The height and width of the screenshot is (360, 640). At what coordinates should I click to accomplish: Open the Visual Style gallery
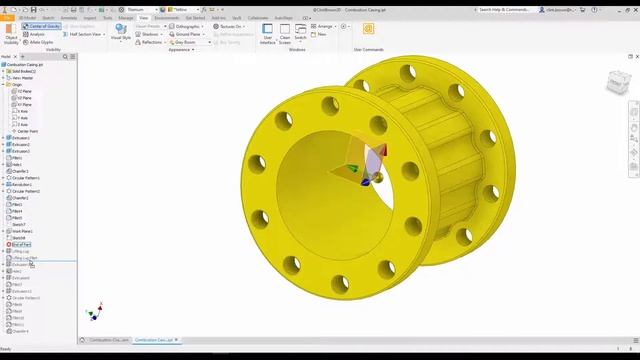coord(121,33)
